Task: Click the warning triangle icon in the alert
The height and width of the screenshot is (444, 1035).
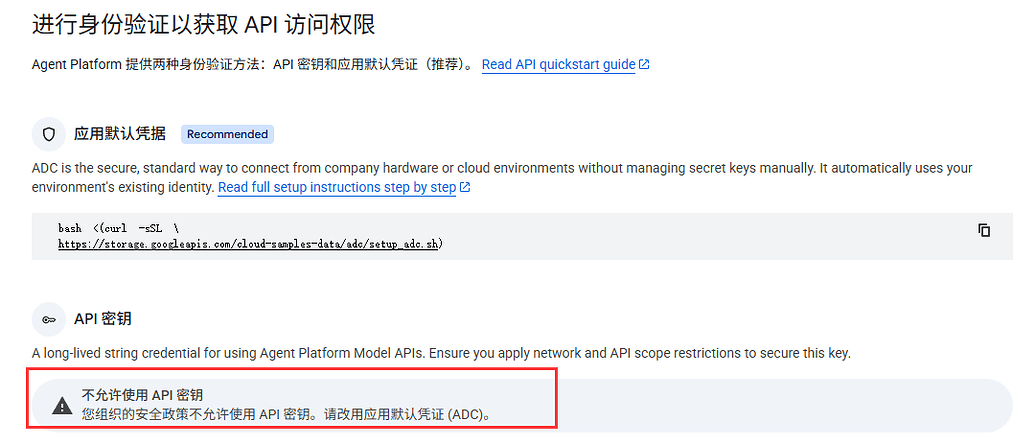Action: point(62,406)
